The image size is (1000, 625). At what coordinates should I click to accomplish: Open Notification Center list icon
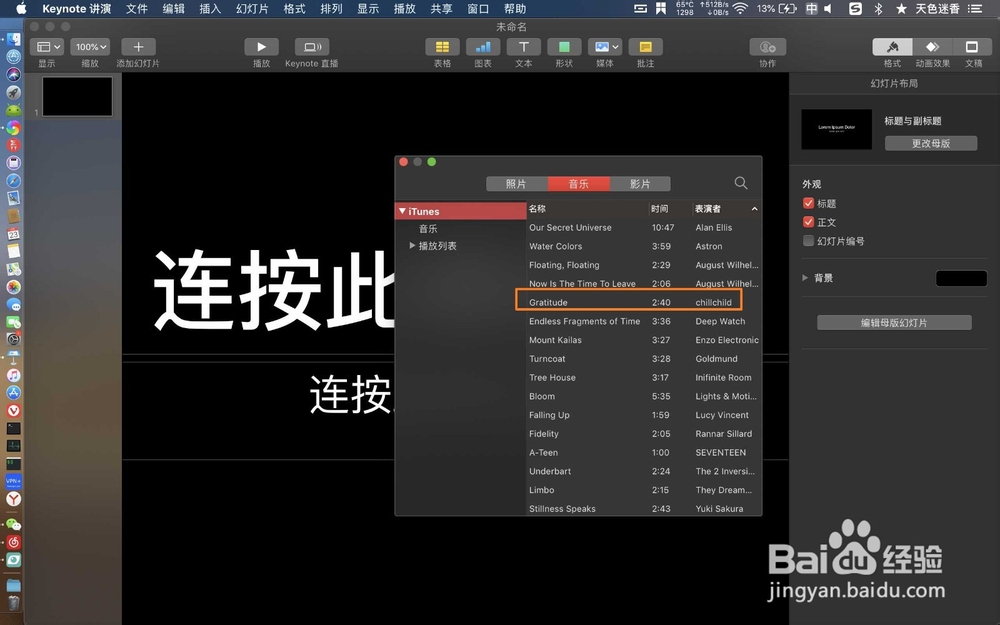(975, 8)
